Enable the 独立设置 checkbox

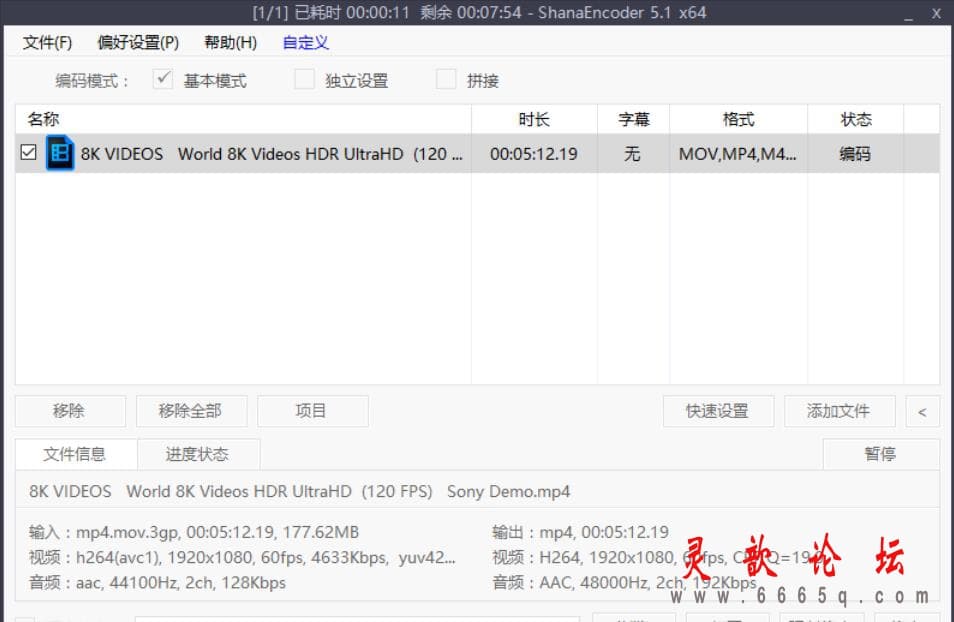point(304,79)
